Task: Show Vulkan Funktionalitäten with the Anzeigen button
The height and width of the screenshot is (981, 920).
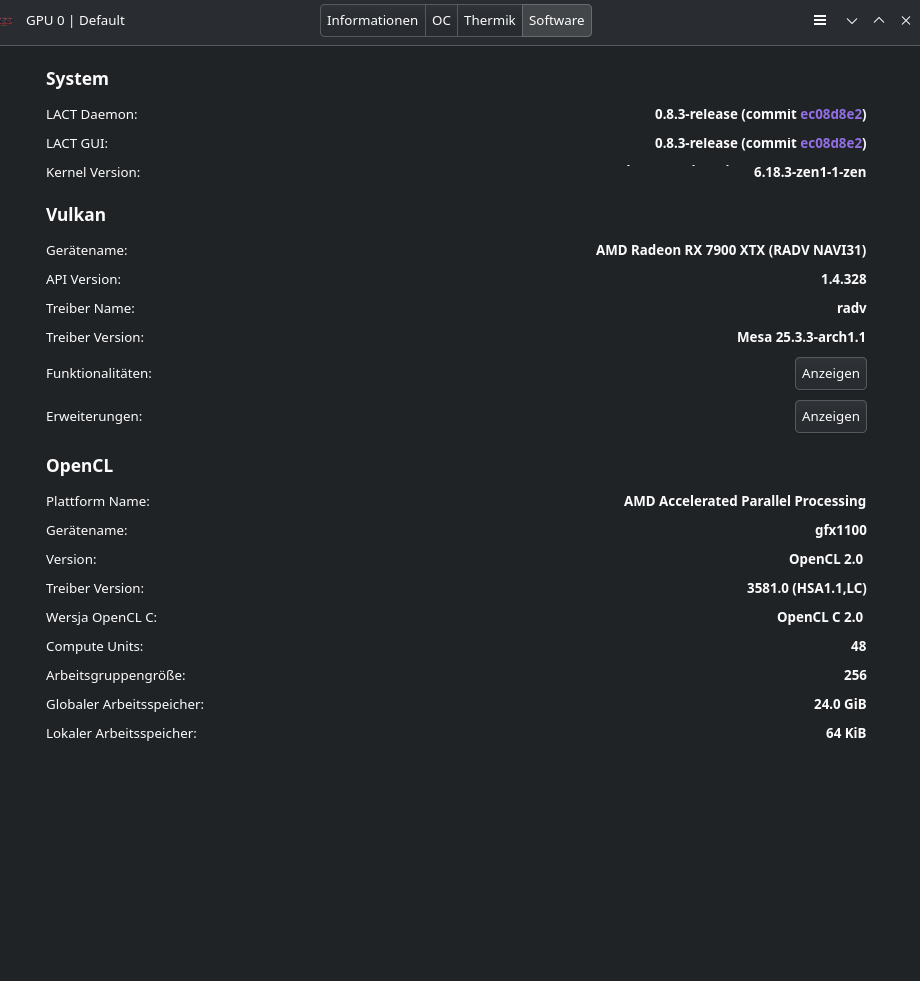Action: click(x=830, y=373)
